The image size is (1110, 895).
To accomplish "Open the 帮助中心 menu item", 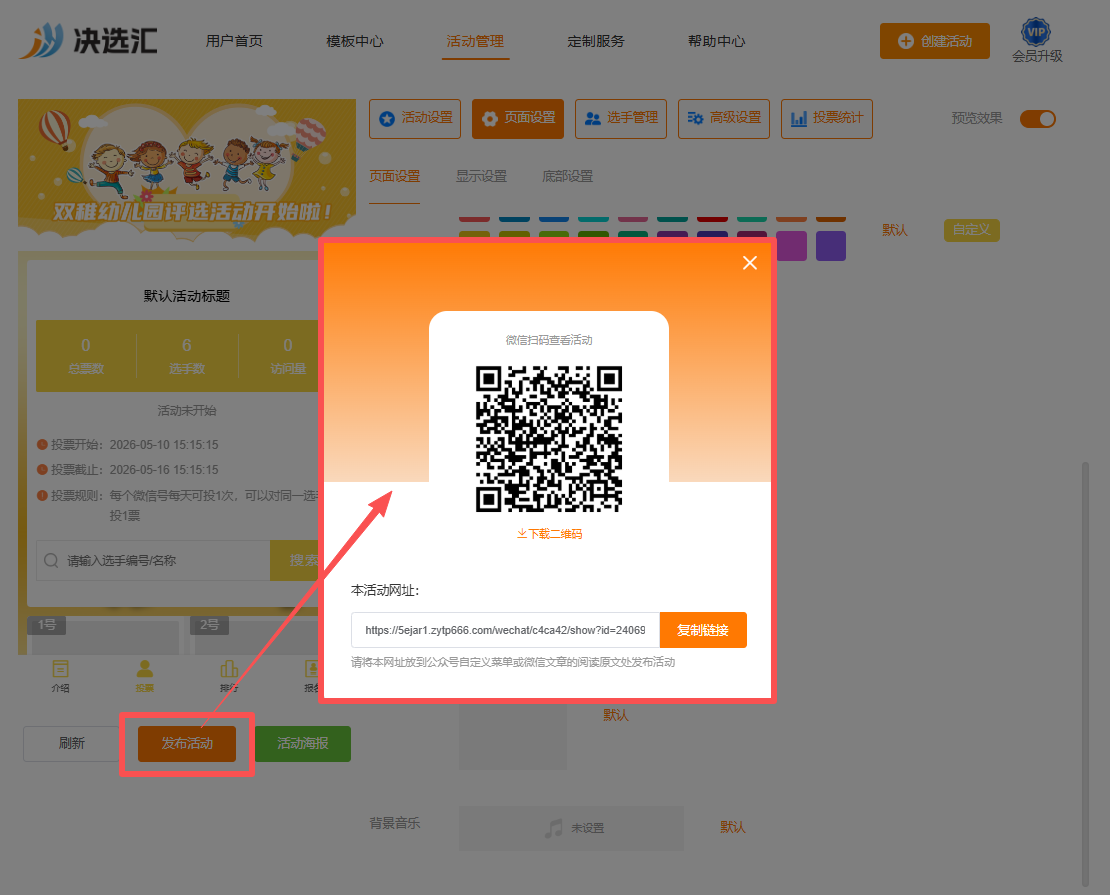I will coord(716,41).
